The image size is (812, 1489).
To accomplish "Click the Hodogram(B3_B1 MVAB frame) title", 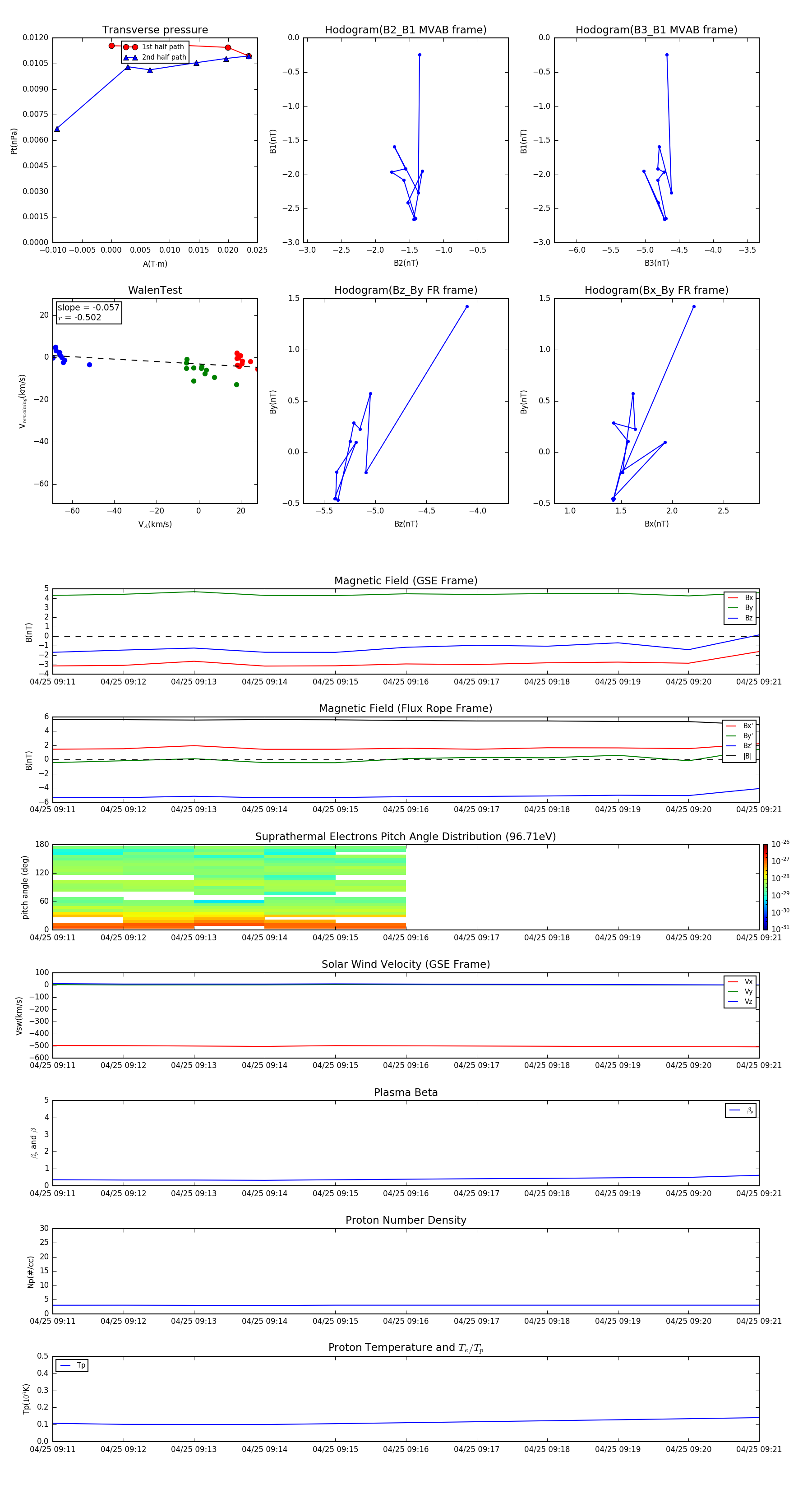I will (656, 30).
